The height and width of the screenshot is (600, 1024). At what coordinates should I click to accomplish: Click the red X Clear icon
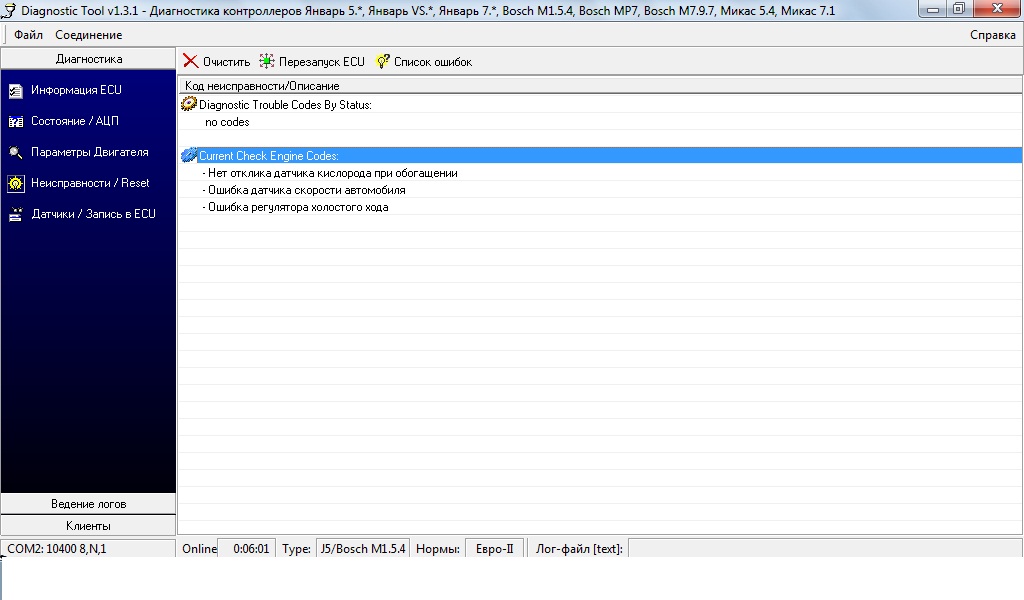pos(190,62)
